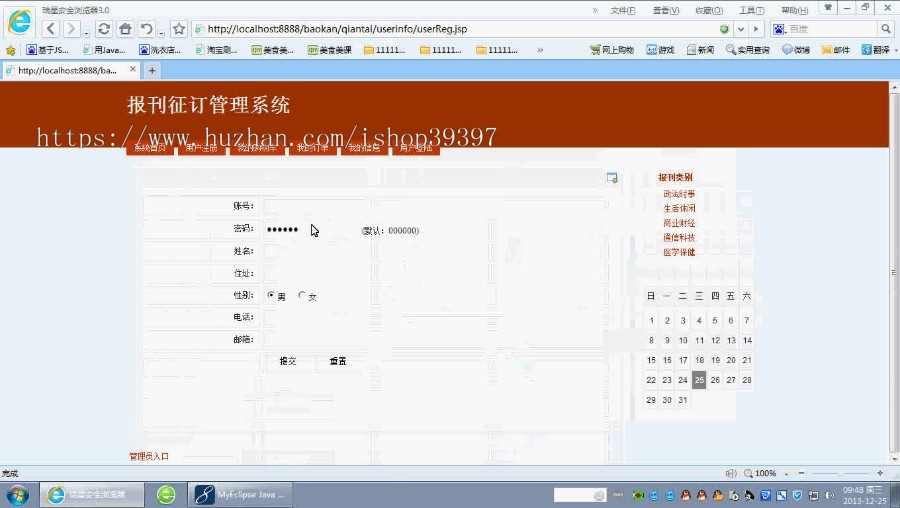Select the 女 gender radio button
This screenshot has height=508, width=900.
tap(302, 295)
